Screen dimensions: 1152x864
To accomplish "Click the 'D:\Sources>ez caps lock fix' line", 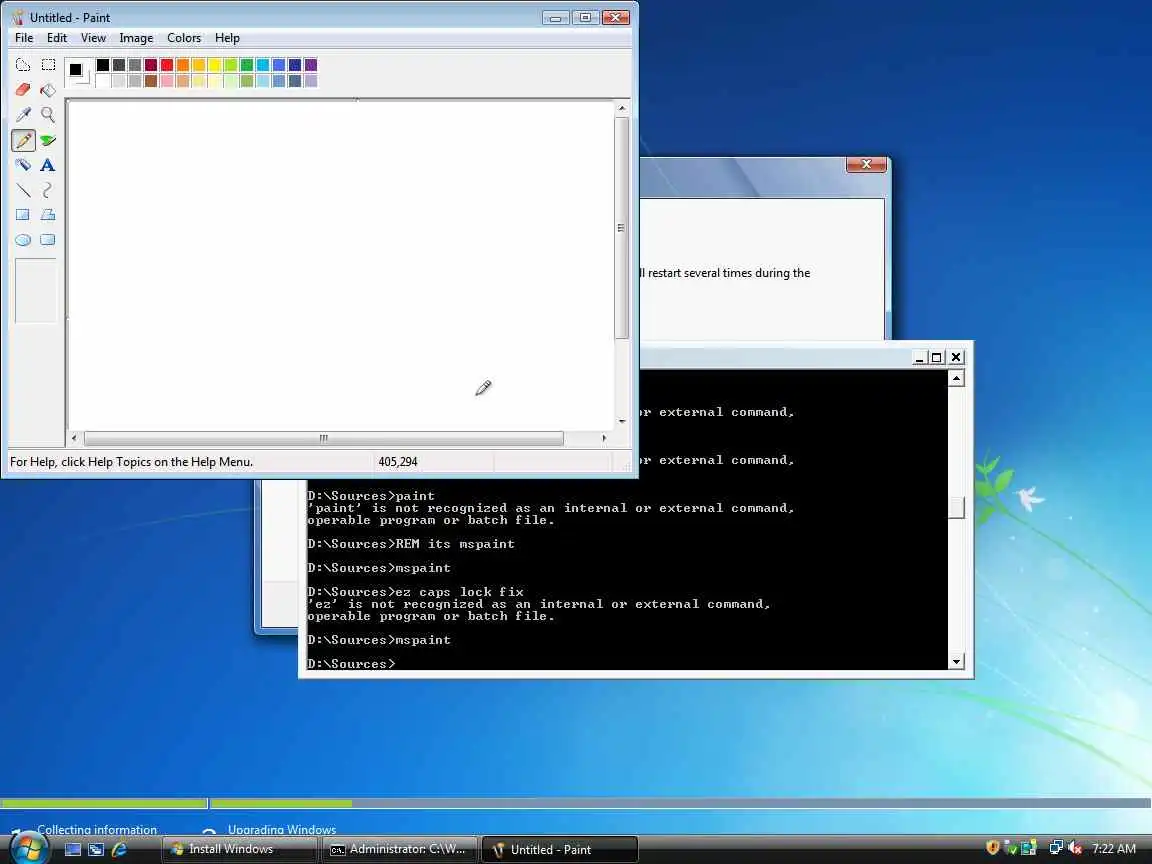I will (x=416, y=591).
